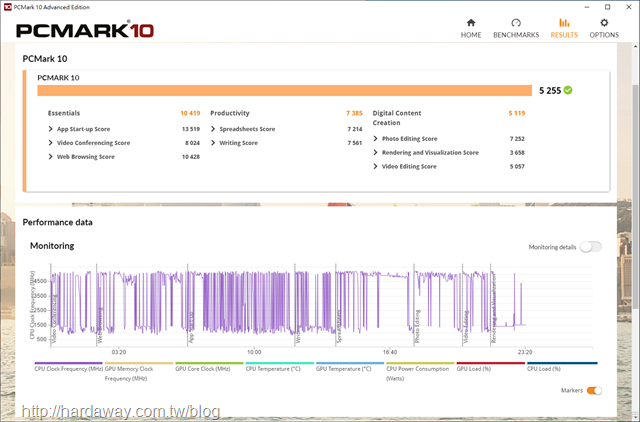Click the App Start-up chart marker
Screen dimensions: 640x422
[191, 327]
